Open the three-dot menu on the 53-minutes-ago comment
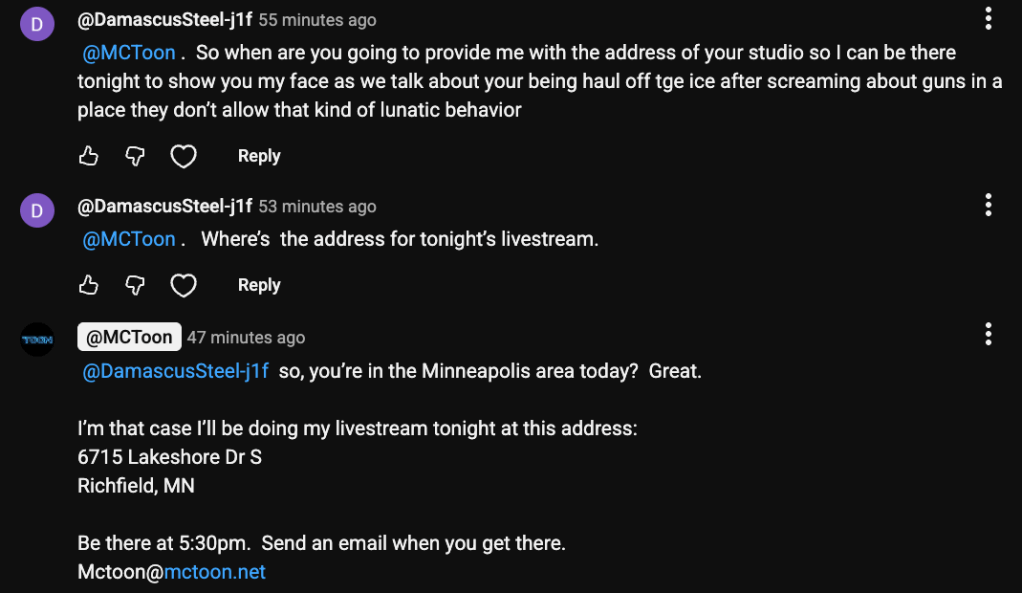Screen dimensions: 1022x593 coord(988,205)
